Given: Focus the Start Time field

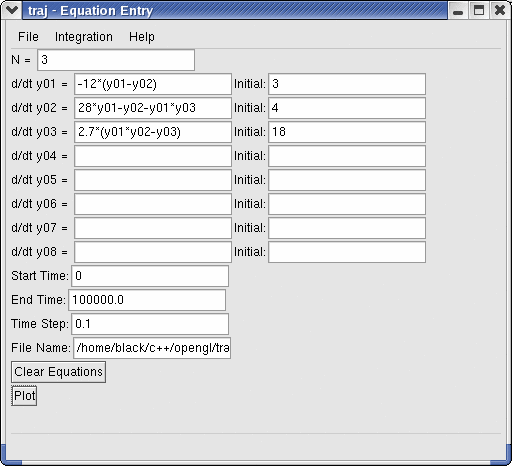Looking at the screenshot, I should point(150,276).
